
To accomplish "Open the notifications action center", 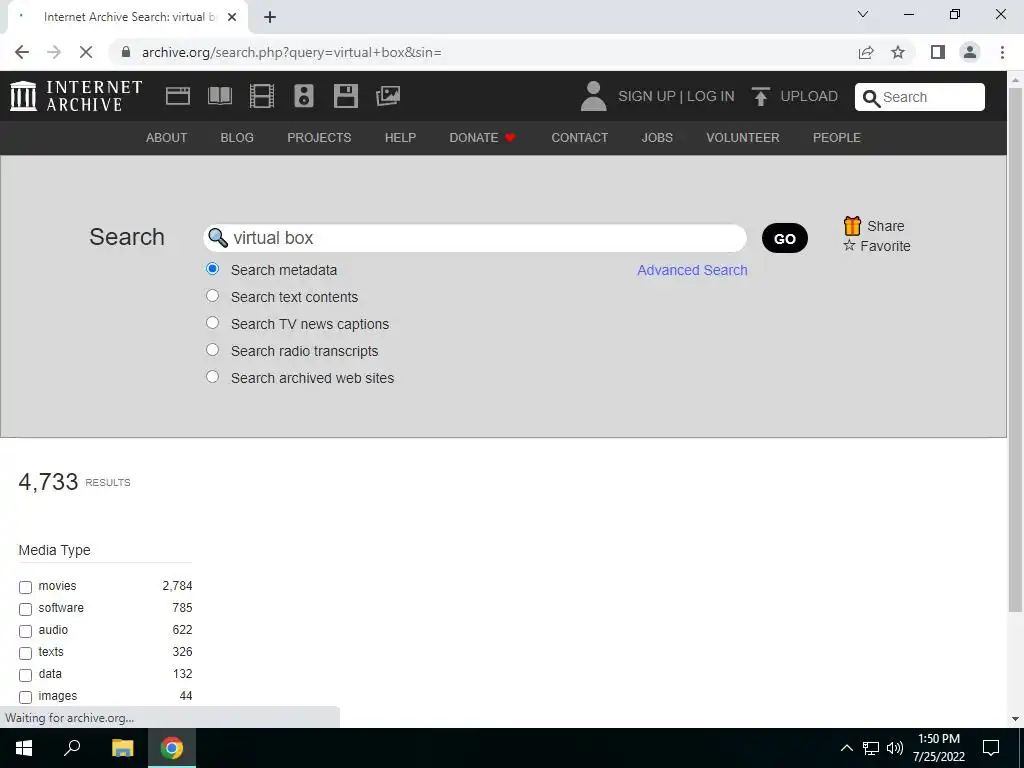I will point(991,748).
